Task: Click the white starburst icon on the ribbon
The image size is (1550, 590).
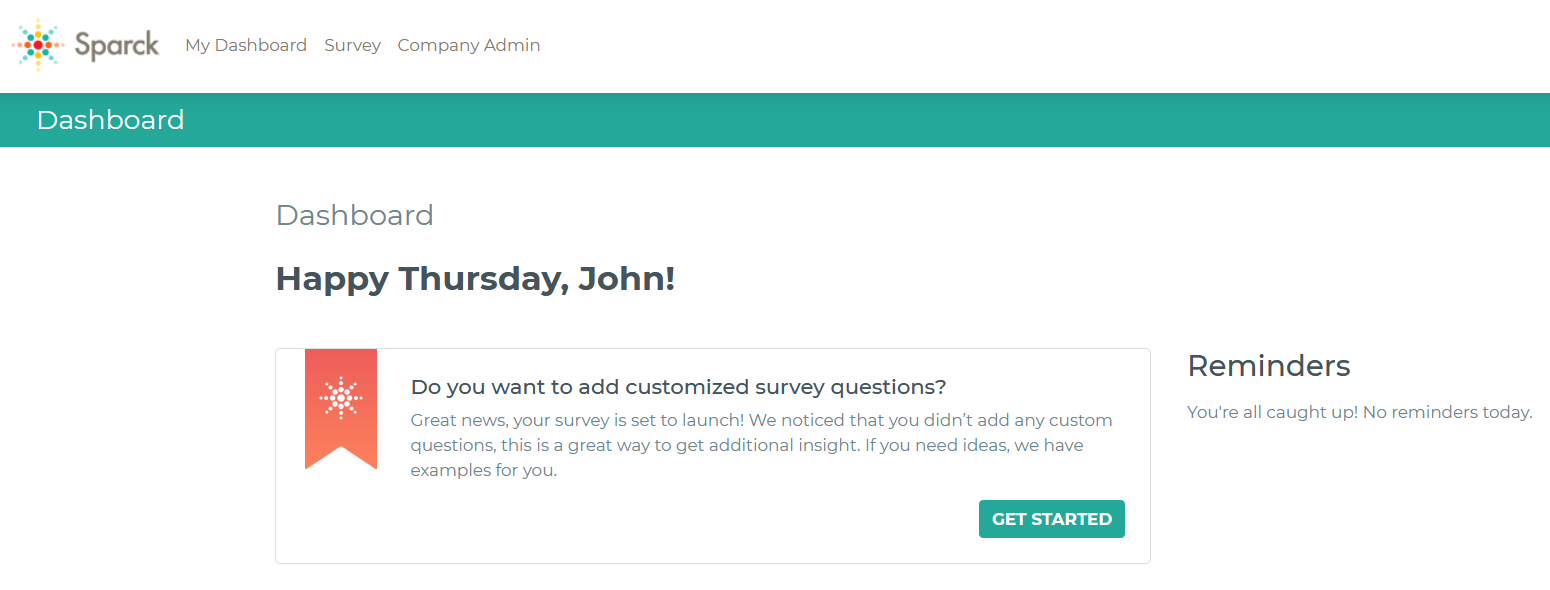Action: (x=341, y=398)
